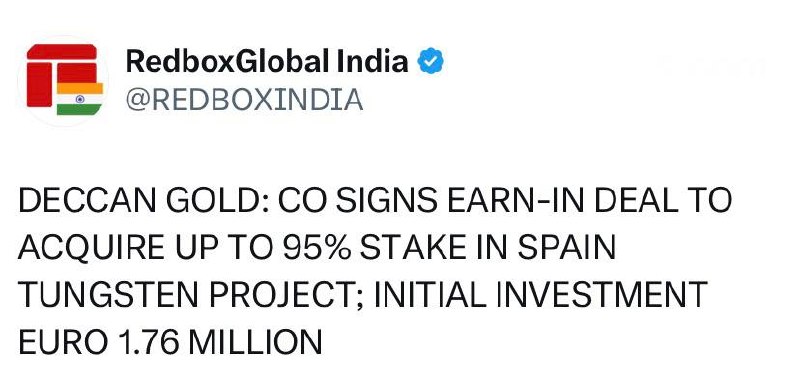This screenshot has width=800, height=381.
Task: Click the word TUNGSTEN in the tweet
Action: point(108,295)
